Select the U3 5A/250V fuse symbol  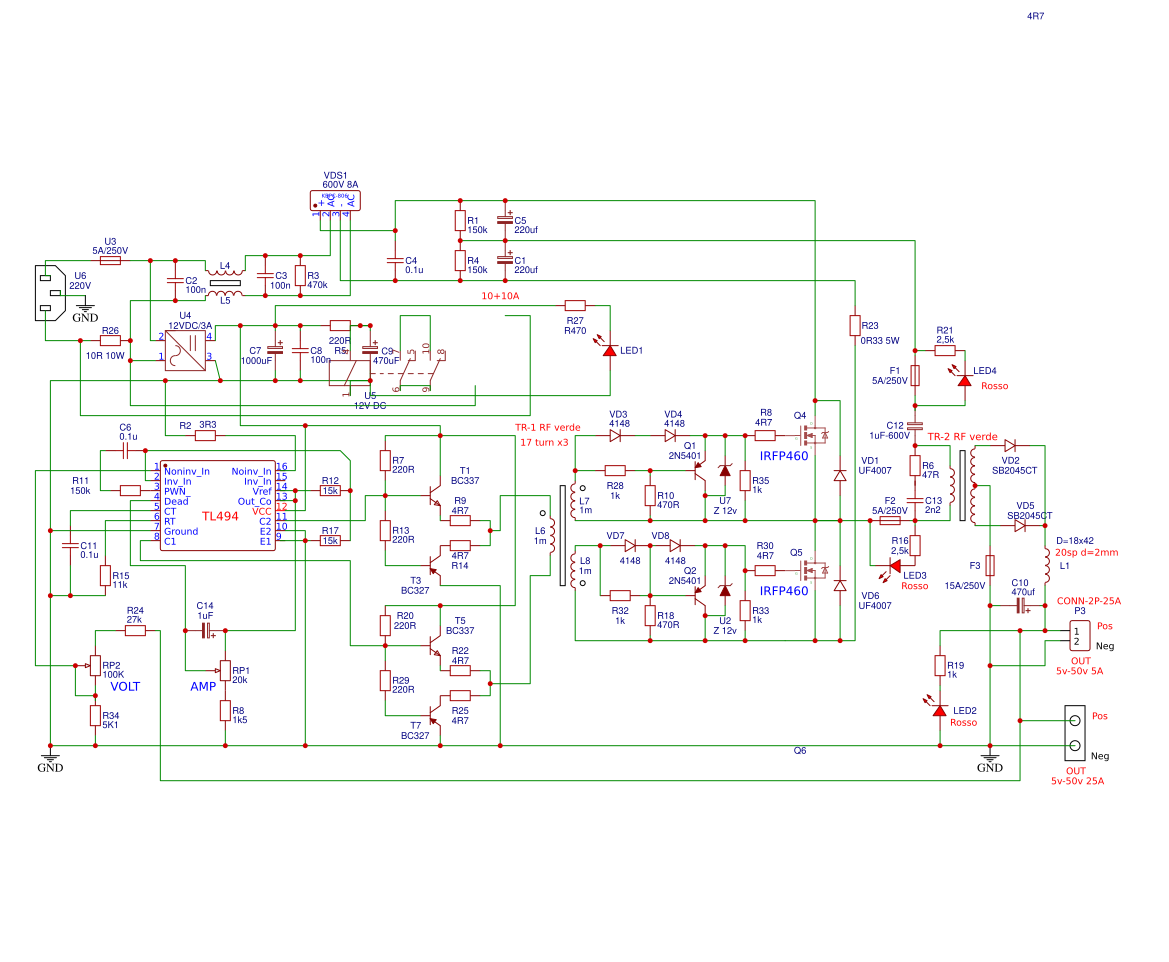pyautogui.click(x=110, y=260)
